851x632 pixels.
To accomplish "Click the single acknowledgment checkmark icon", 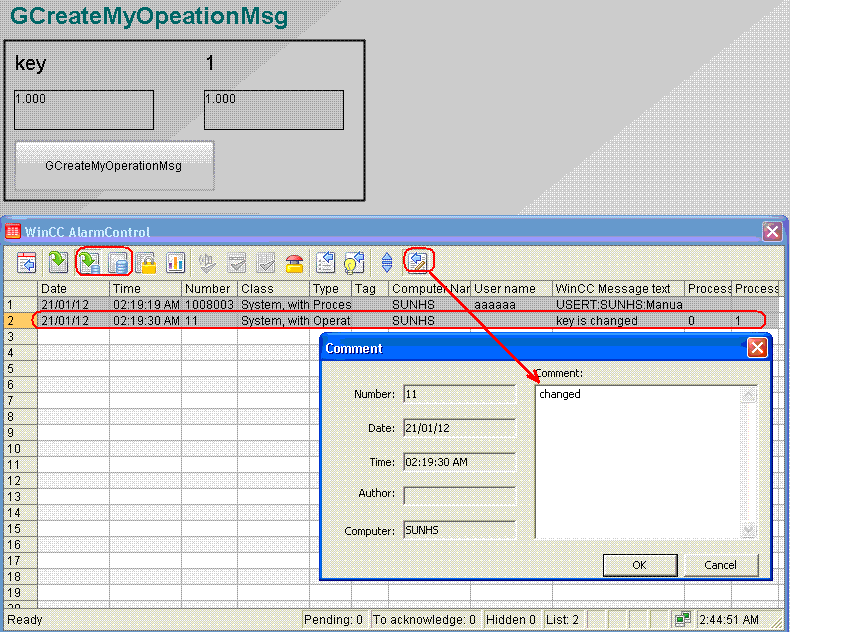I will coord(237,263).
